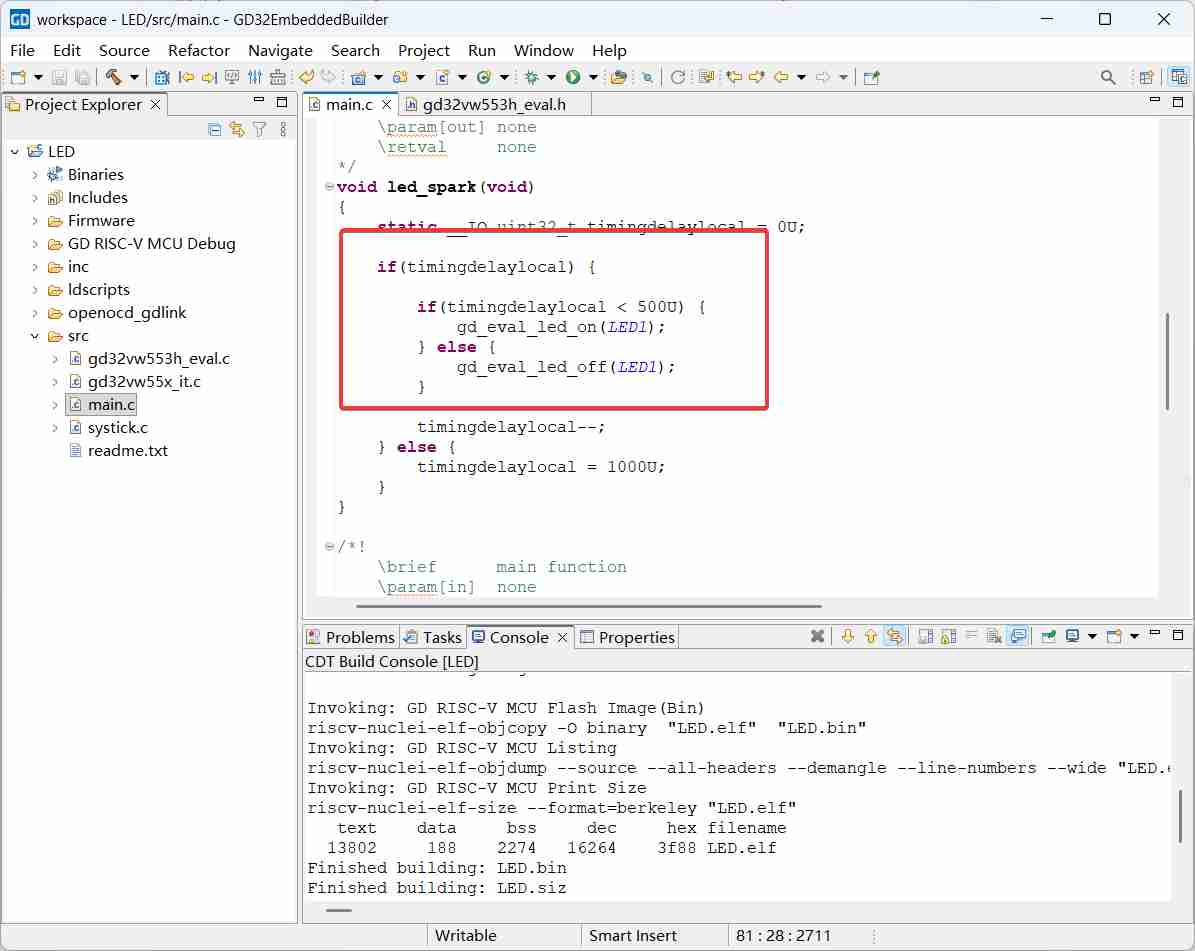Click the Debug bug icon in toolbar

[x=532, y=77]
